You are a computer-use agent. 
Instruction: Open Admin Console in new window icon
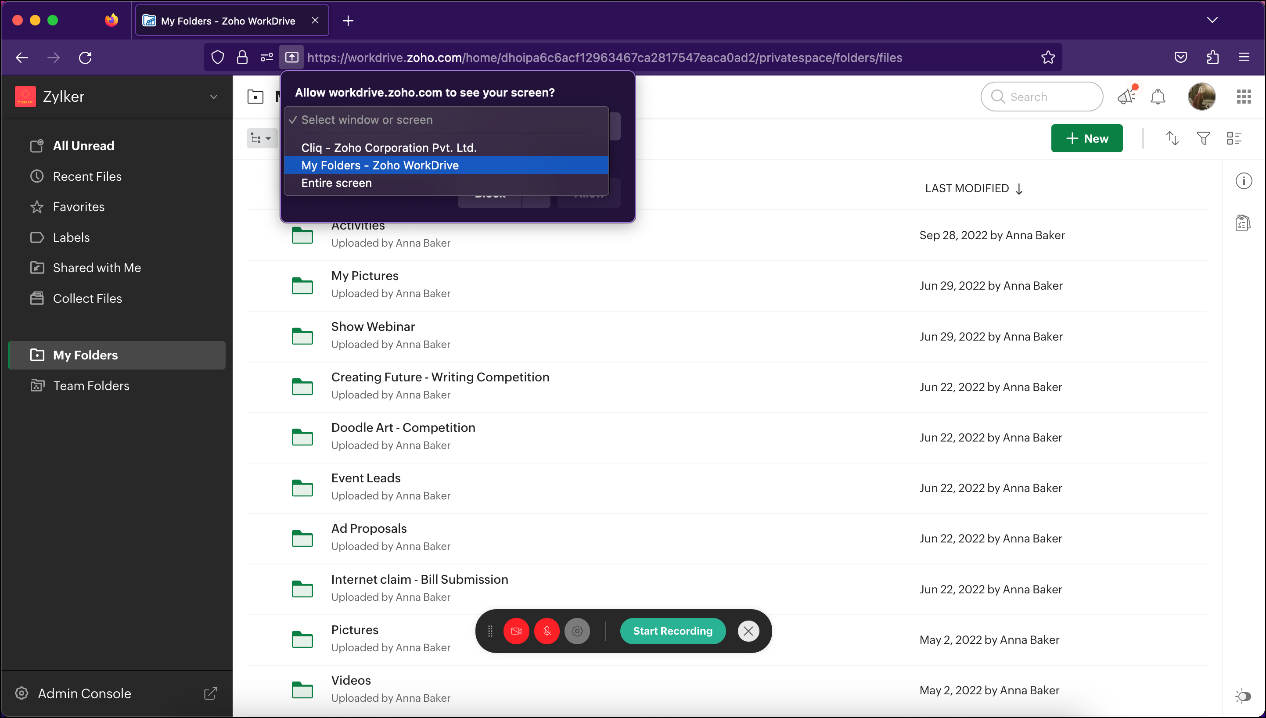(x=211, y=693)
